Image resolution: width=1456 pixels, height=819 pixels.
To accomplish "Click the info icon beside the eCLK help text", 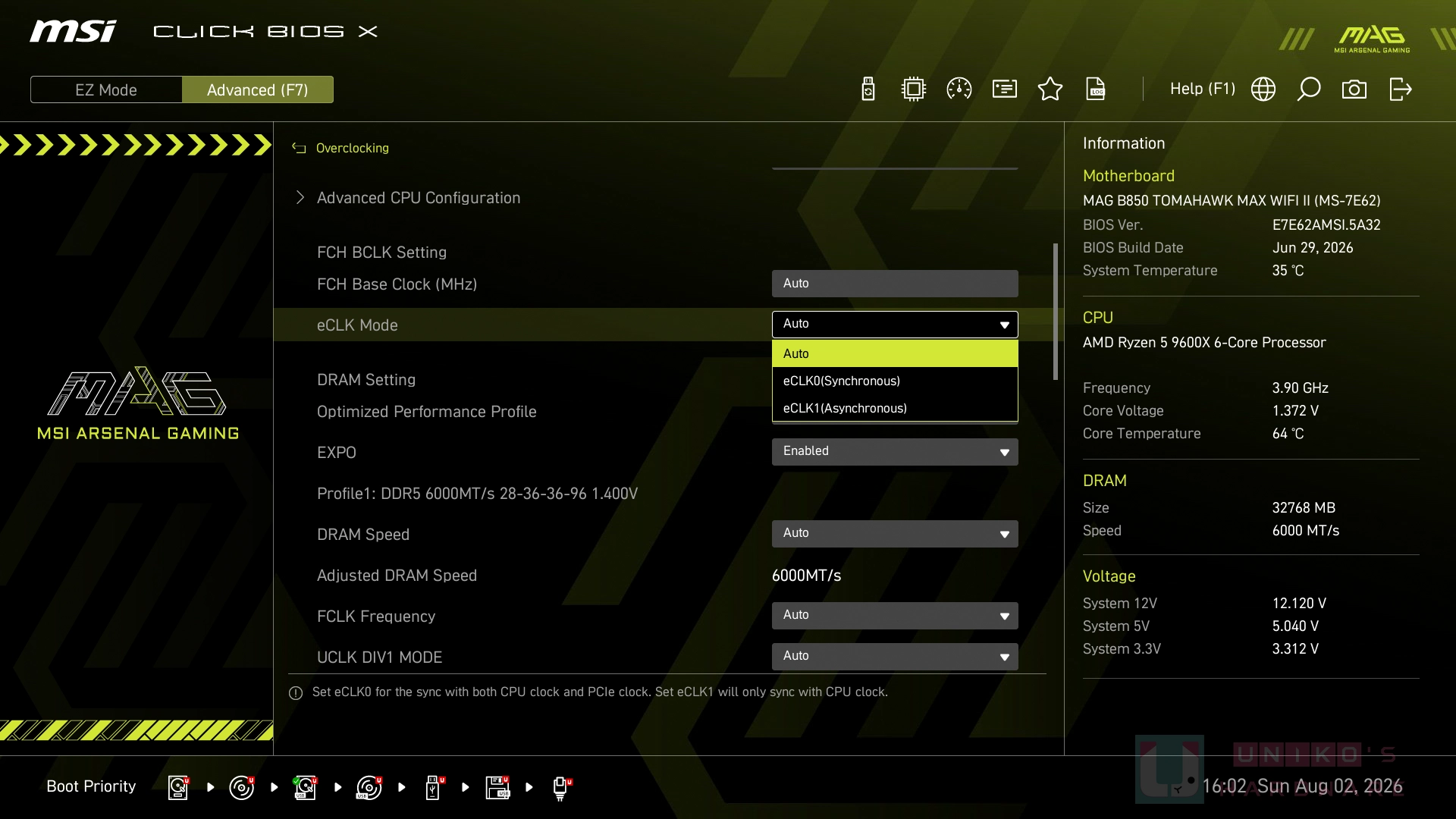I will (x=296, y=693).
